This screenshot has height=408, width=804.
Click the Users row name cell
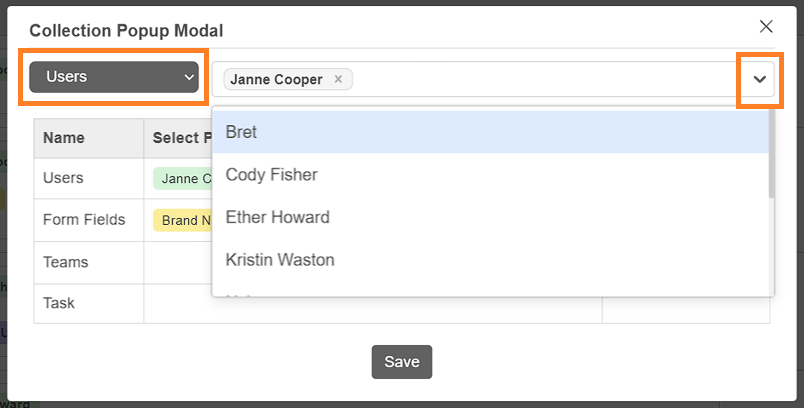(89, 178)
